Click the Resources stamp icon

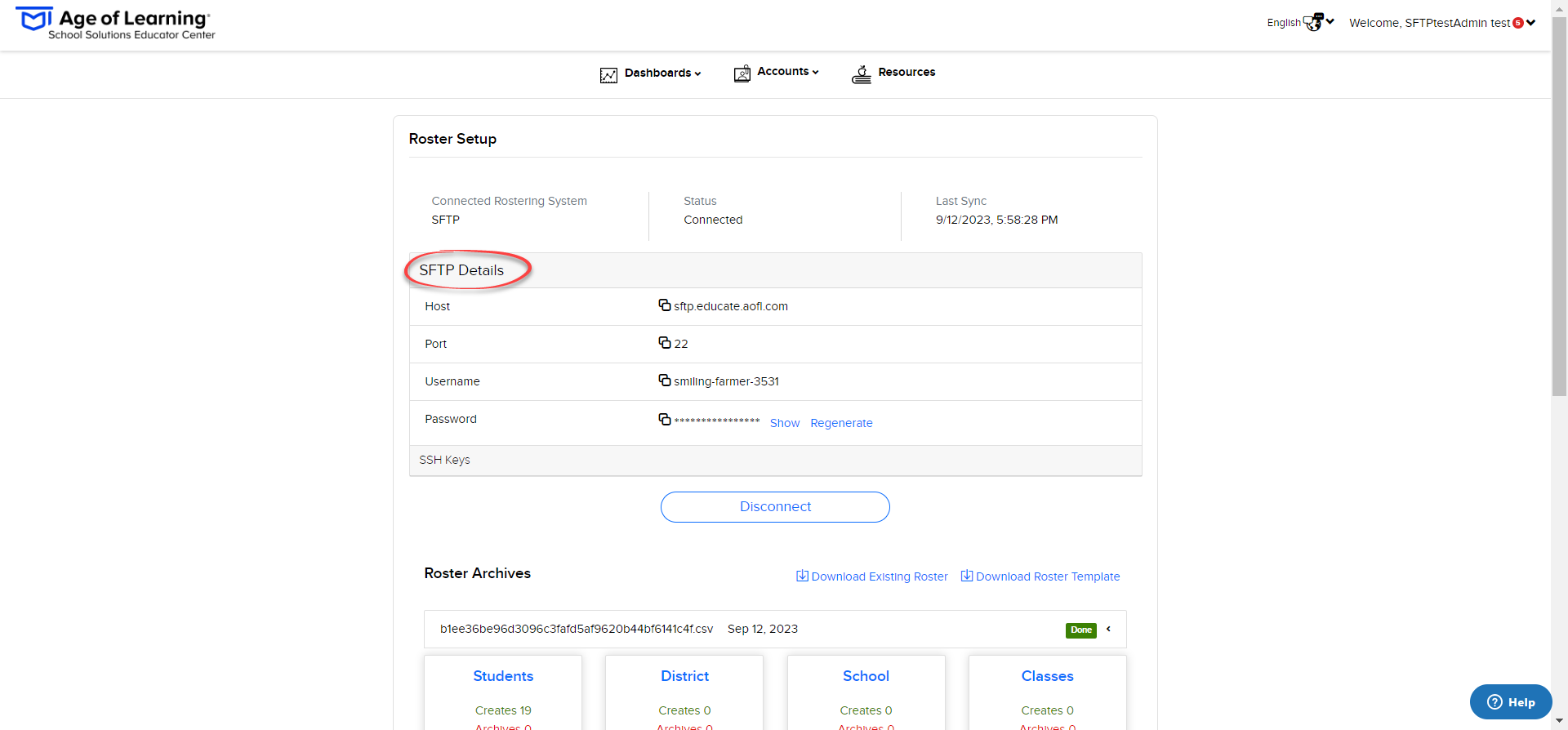tap(862, 74)
